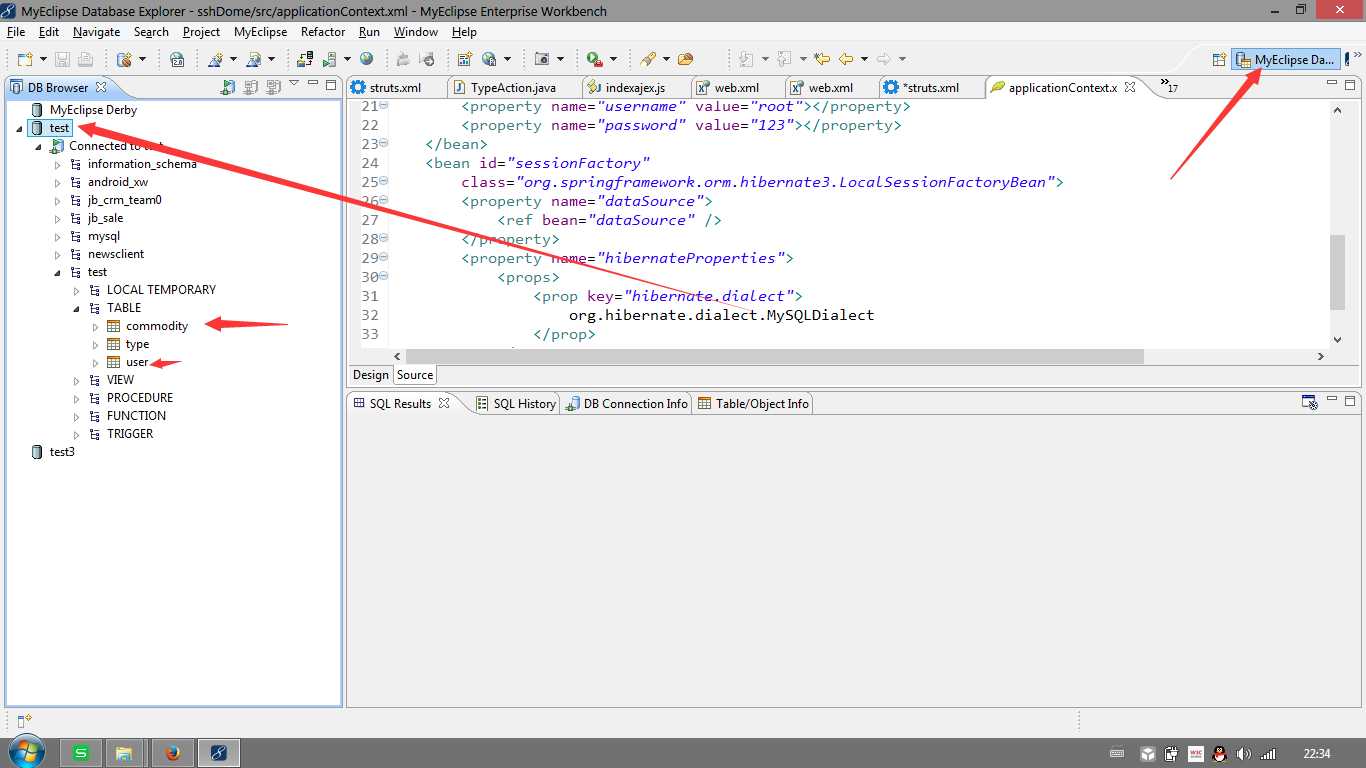Click the Open Perspective icon
Viewport: 1366px width, 768px height.
pyautogui.click(x=1219, y=59)
